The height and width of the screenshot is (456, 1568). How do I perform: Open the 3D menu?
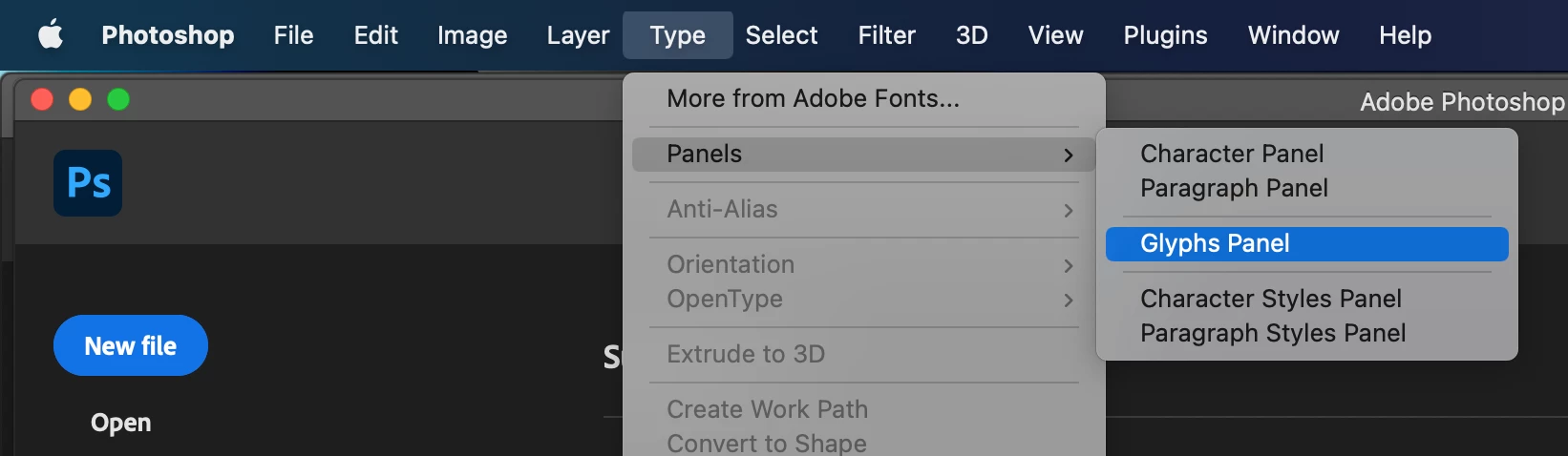point(972,35)
